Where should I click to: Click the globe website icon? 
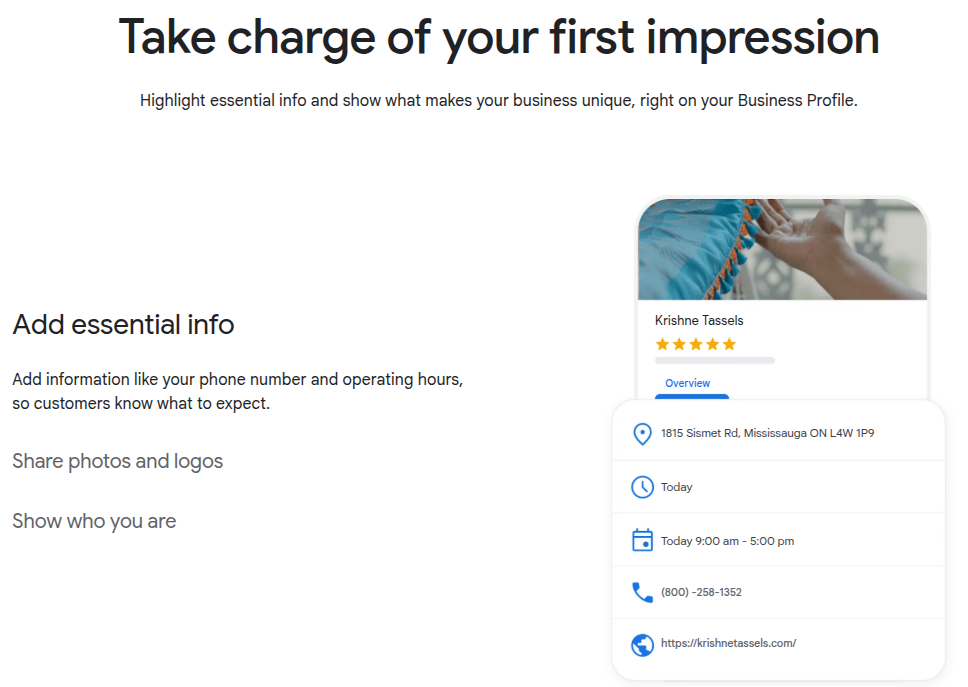pyautogui.click(x=642, y=645)
